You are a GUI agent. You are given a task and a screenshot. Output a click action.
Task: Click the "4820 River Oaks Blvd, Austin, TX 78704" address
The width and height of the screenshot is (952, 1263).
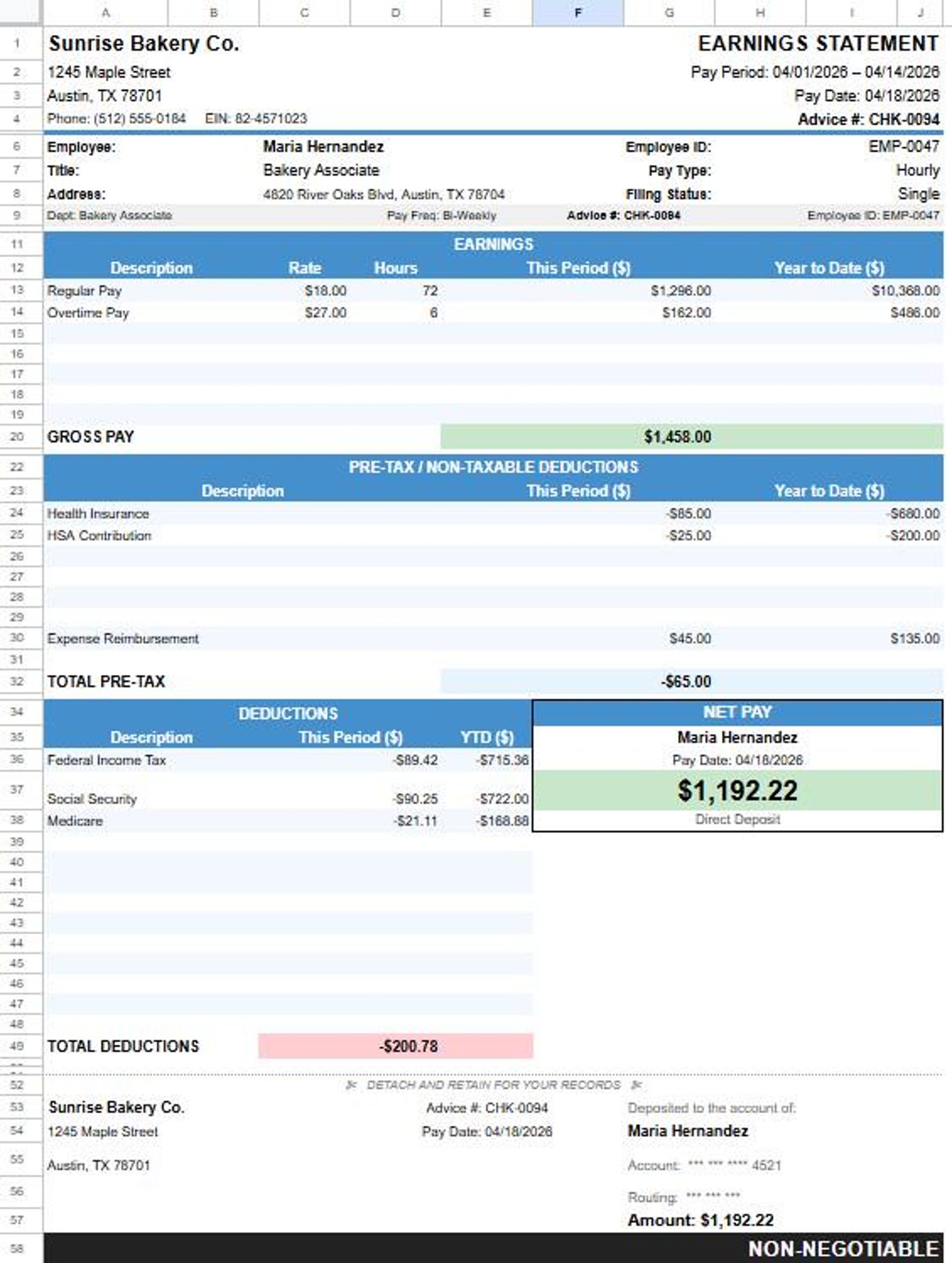384,194
